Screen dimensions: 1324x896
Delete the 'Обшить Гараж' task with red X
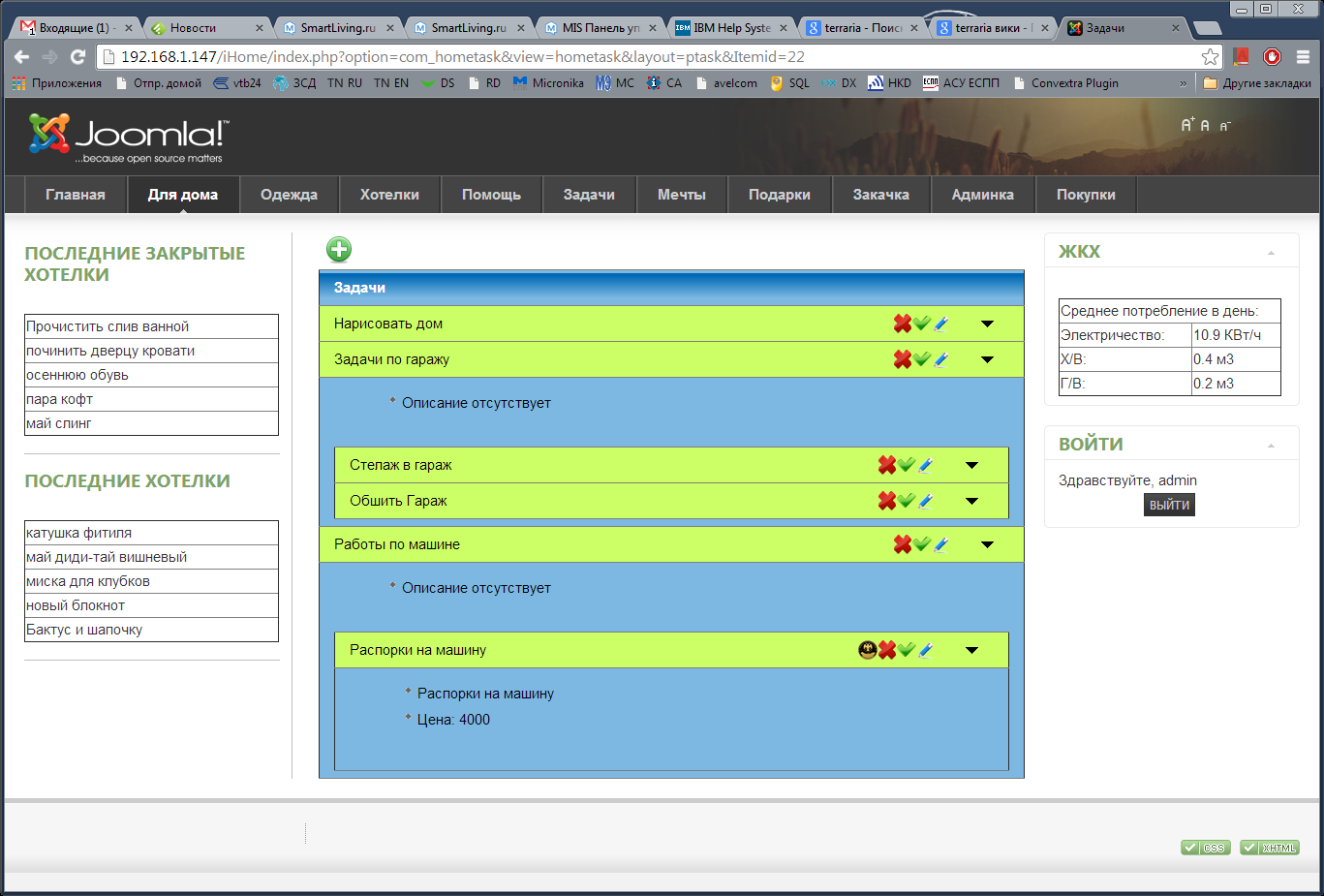[x=886, y=501]
